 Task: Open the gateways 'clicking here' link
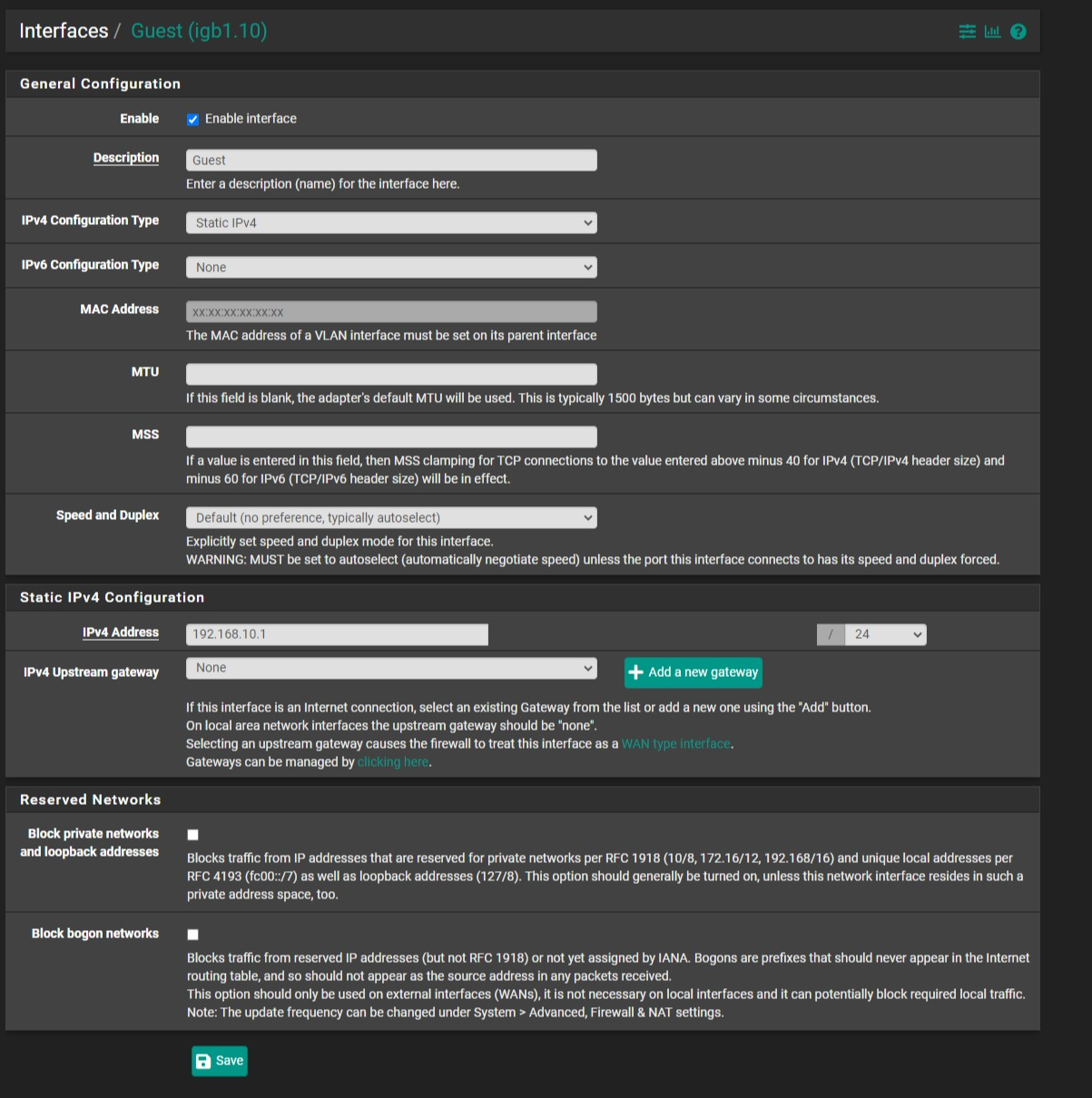[393, 762]
